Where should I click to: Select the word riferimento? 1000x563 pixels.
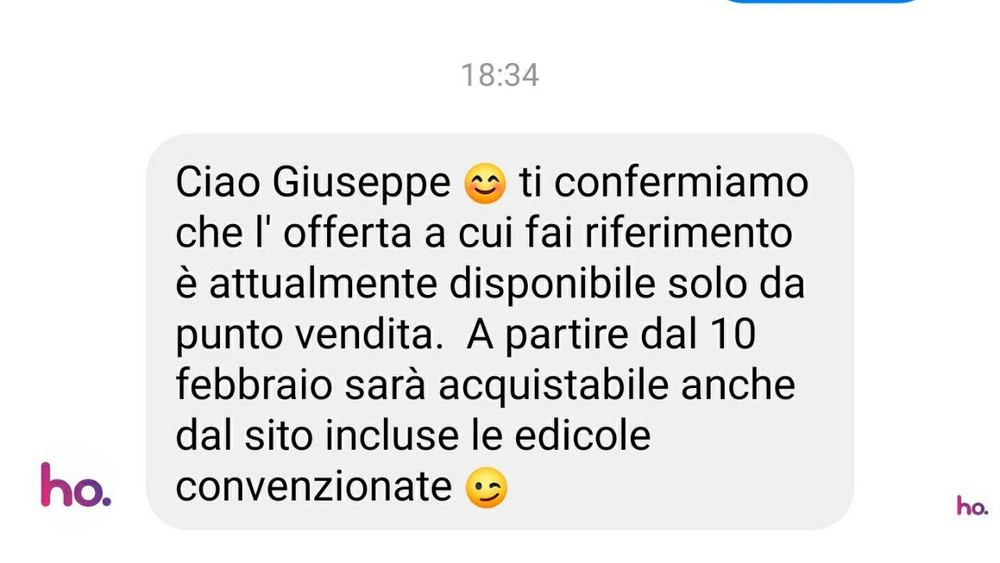click(688, 233)
